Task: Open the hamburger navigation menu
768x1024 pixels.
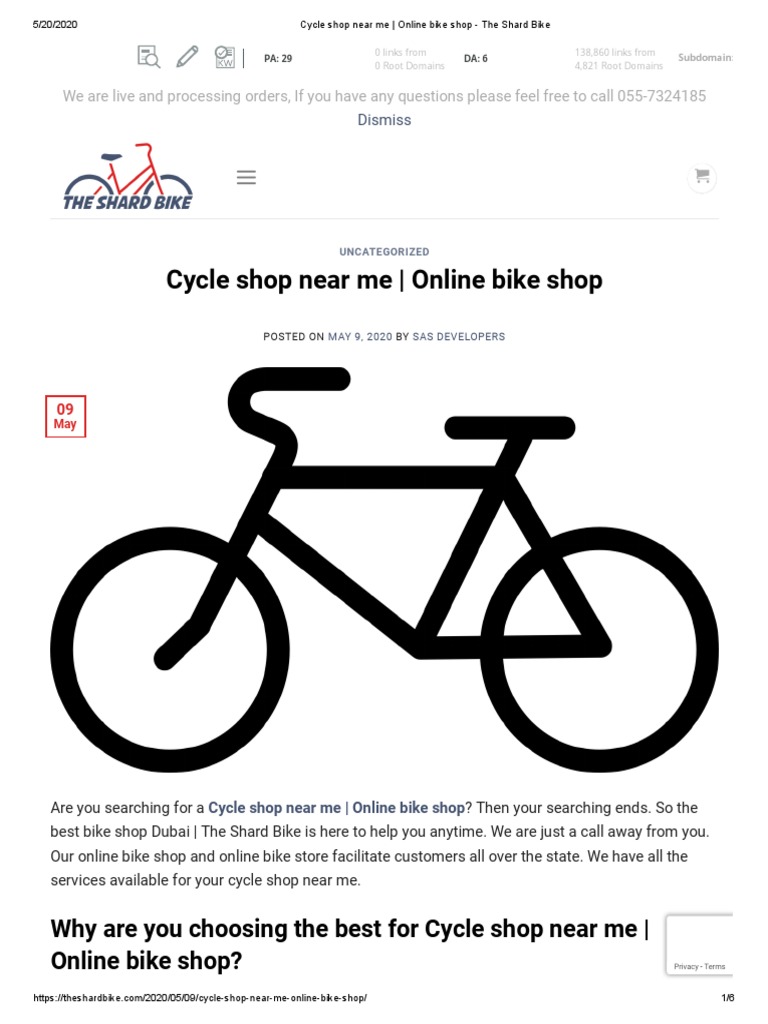Action: click(246, 177)
